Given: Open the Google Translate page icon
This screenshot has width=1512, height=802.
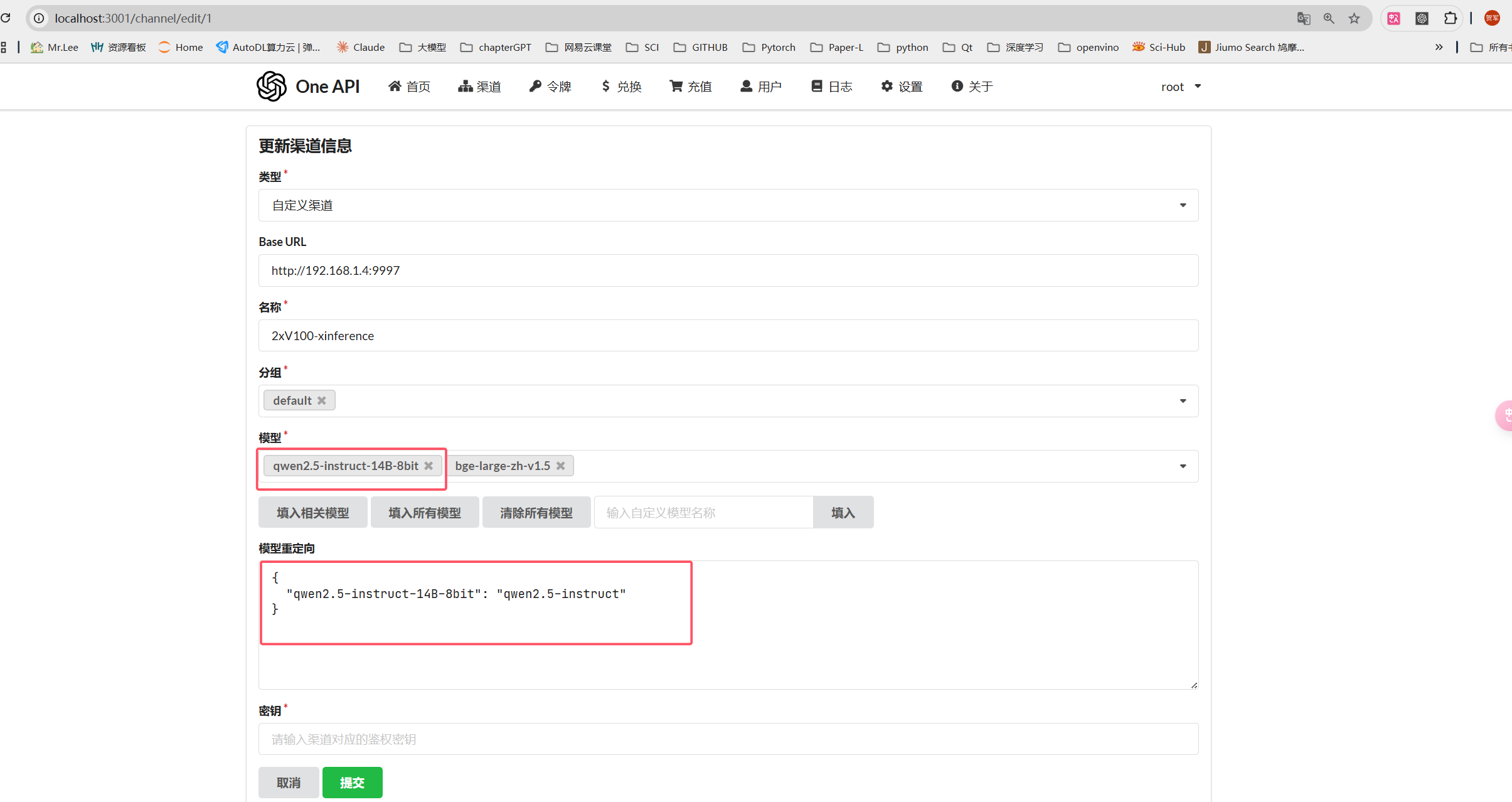Looking at the screenshot, I should (x=1303, y=18).
